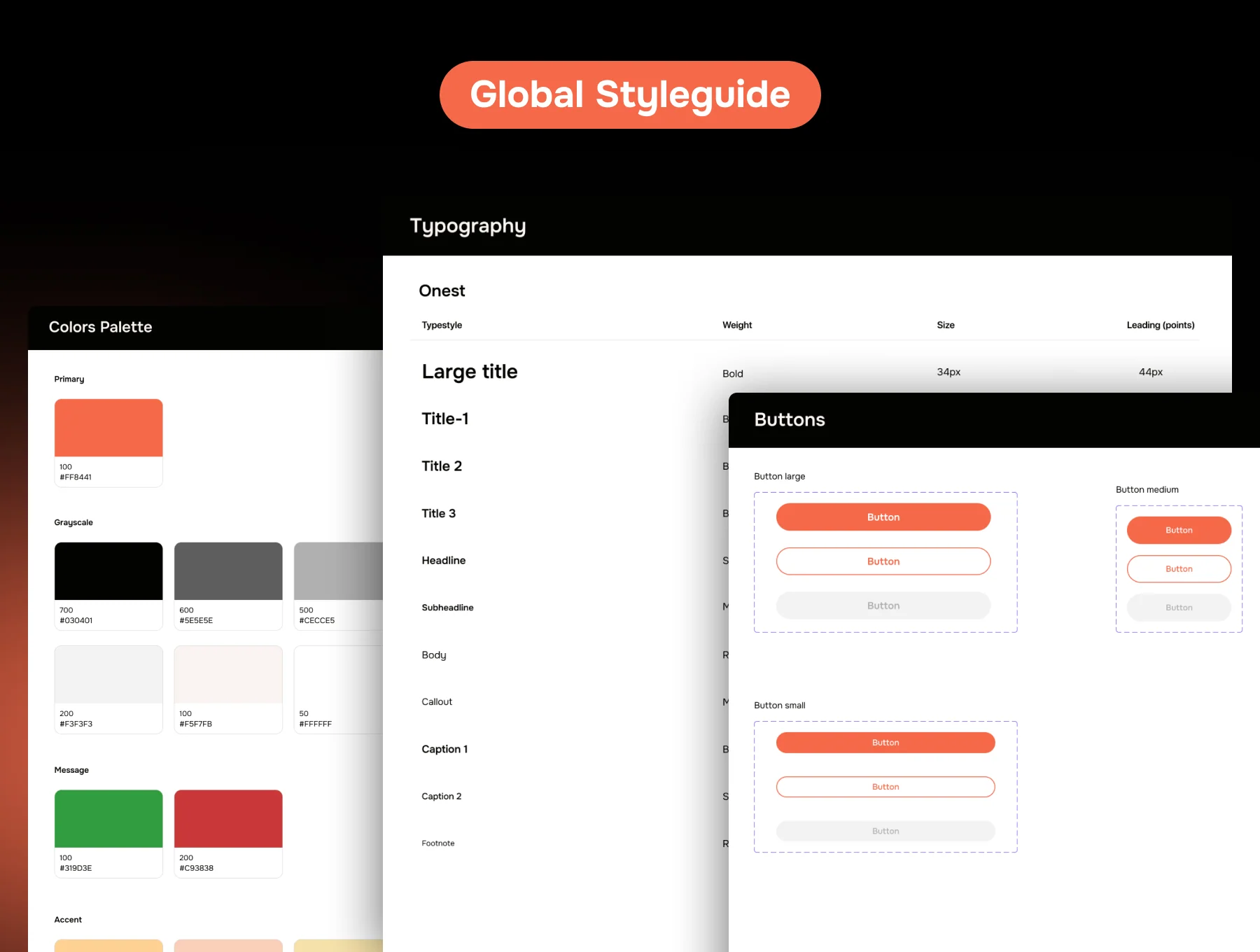Click the Bold weight value
This screenshot has width=1260, height=952.
733,374
